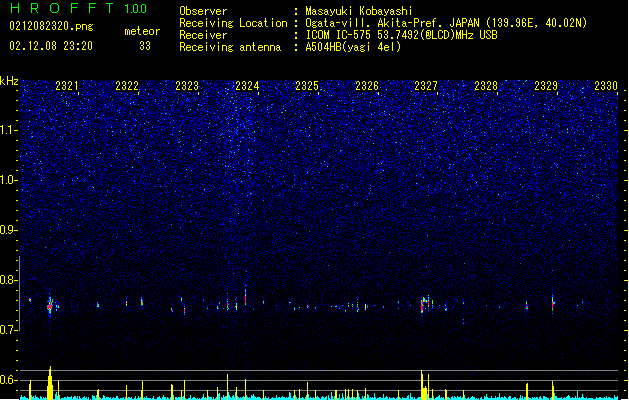Click the date stamp 02.12.08 23:20
The image size is (629, 400).
tap(51, 46)
